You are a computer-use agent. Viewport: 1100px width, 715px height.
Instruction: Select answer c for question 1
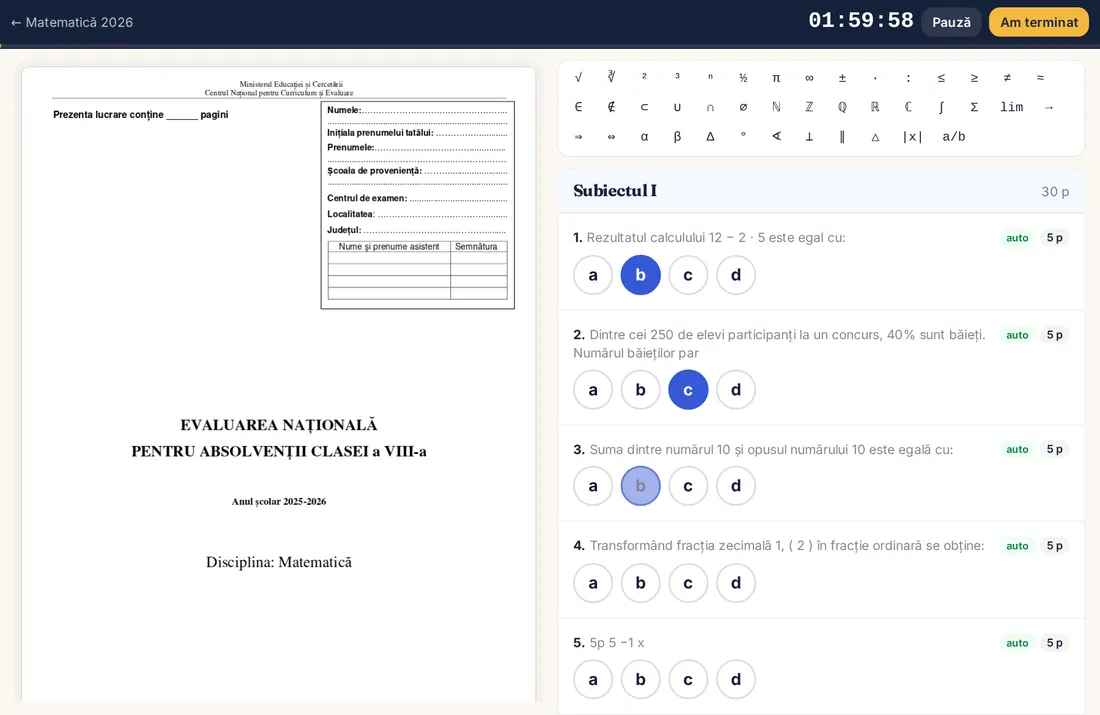coord(688,275)
